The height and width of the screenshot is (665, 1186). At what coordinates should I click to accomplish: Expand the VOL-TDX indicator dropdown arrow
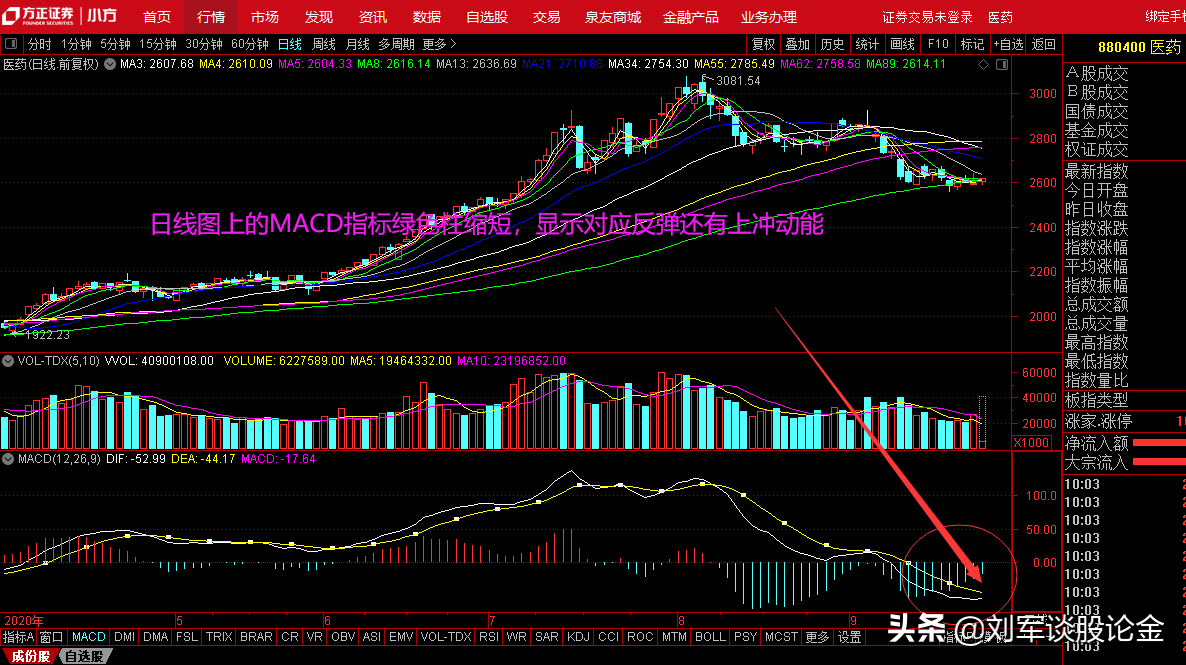[x=8, y=362]
